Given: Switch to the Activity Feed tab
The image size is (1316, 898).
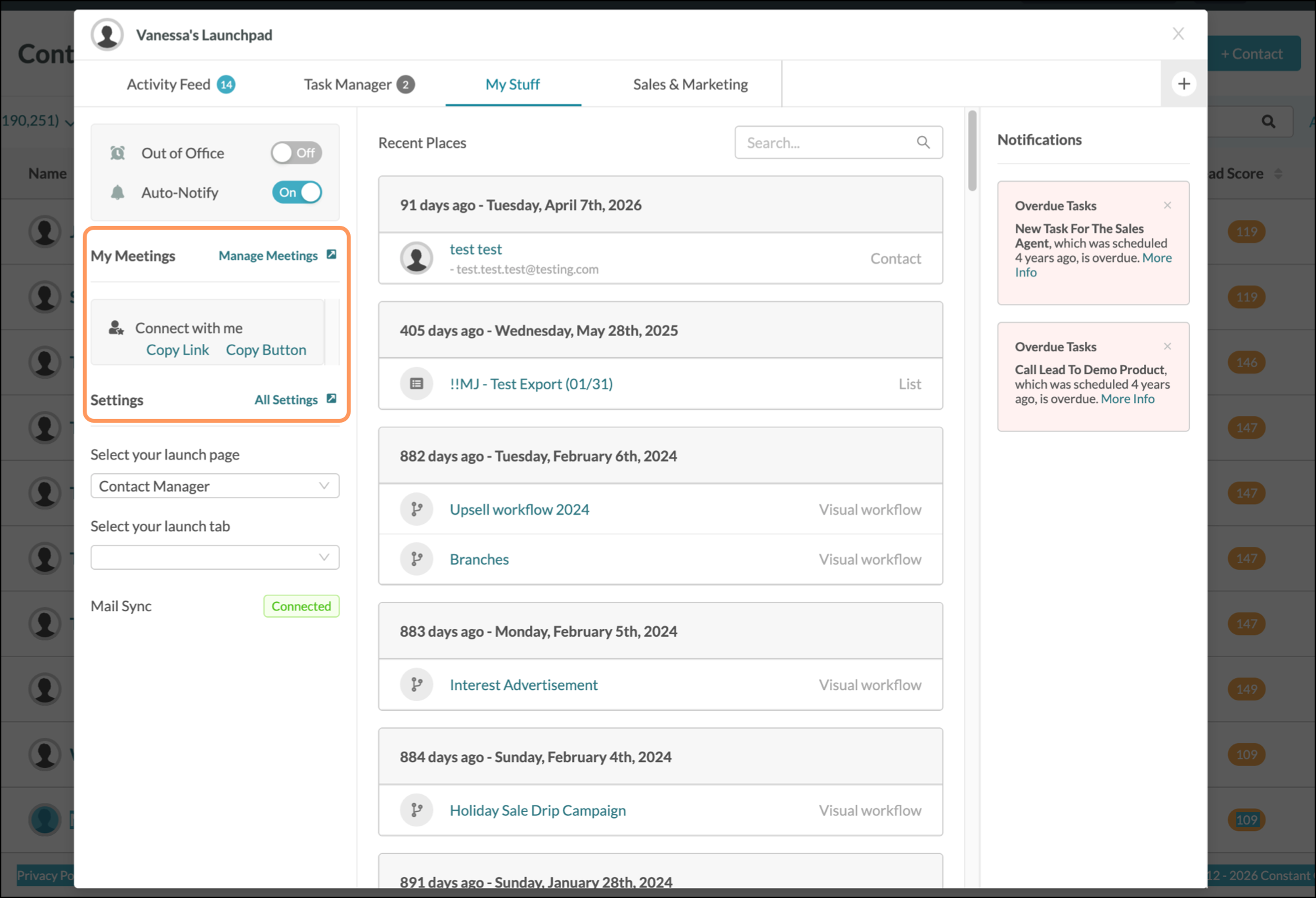Looking at the screenshot, I should point(181,84).
